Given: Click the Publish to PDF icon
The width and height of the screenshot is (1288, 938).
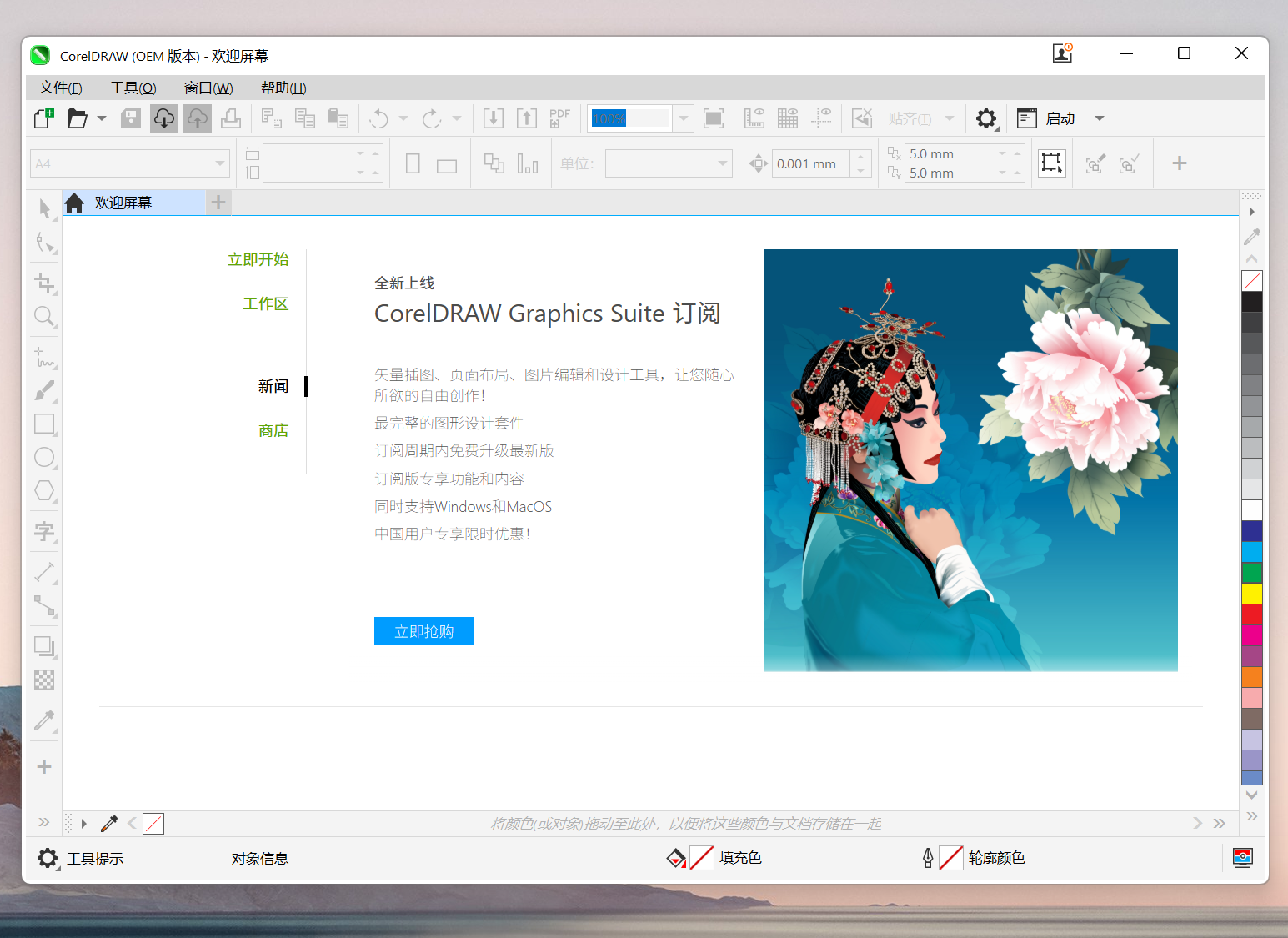Looking at the screenshot, I should click(x=560, y=118).
